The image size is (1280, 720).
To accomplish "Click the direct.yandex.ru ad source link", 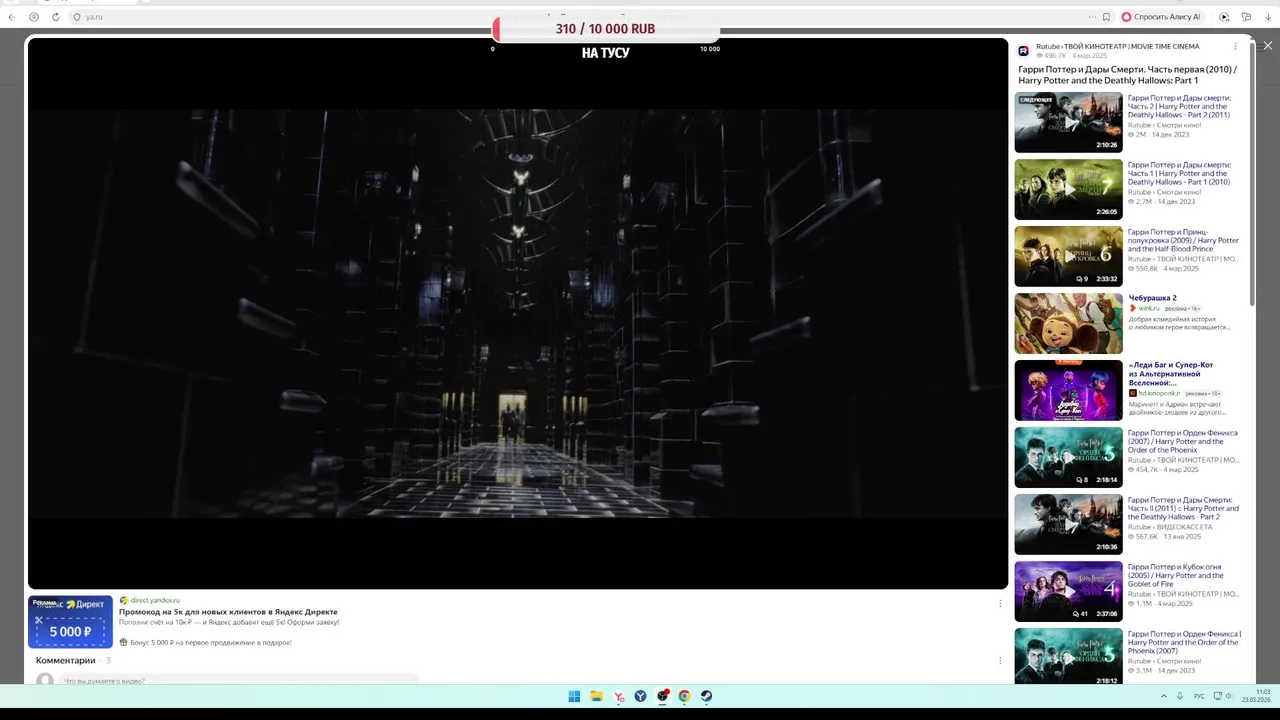I will [155, 600].
